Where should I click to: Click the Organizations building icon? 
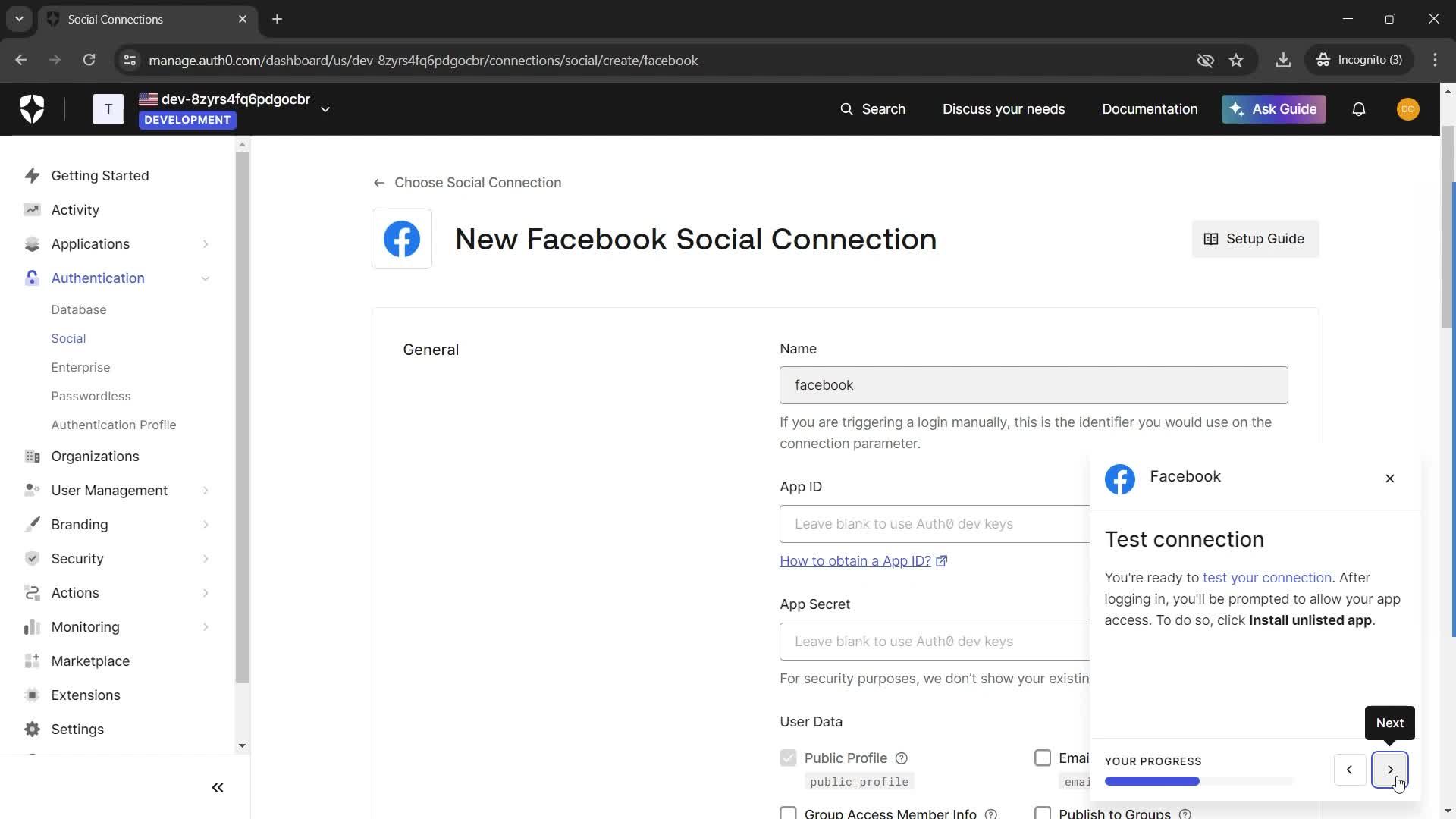pos(32,457)
